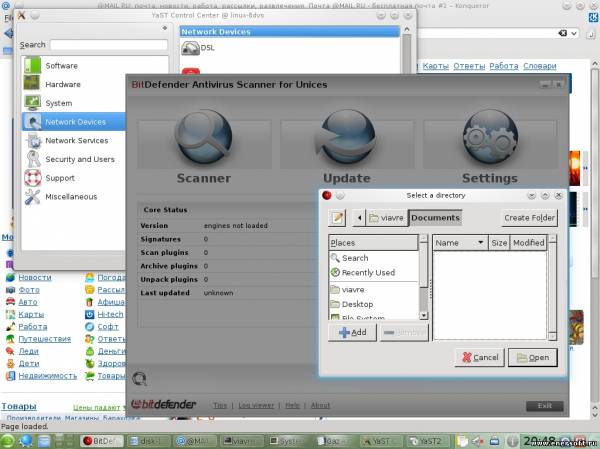Open Товары heading link at page bottom
The image size is (600, 449).
19,406
